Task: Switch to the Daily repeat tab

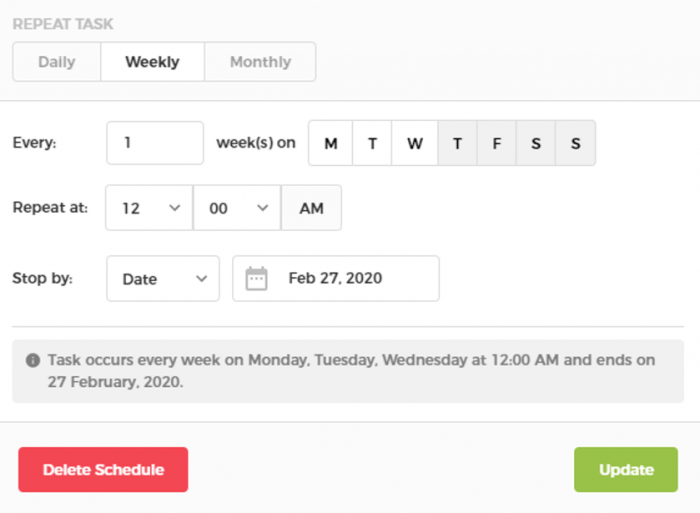Action: click(57, 62)
